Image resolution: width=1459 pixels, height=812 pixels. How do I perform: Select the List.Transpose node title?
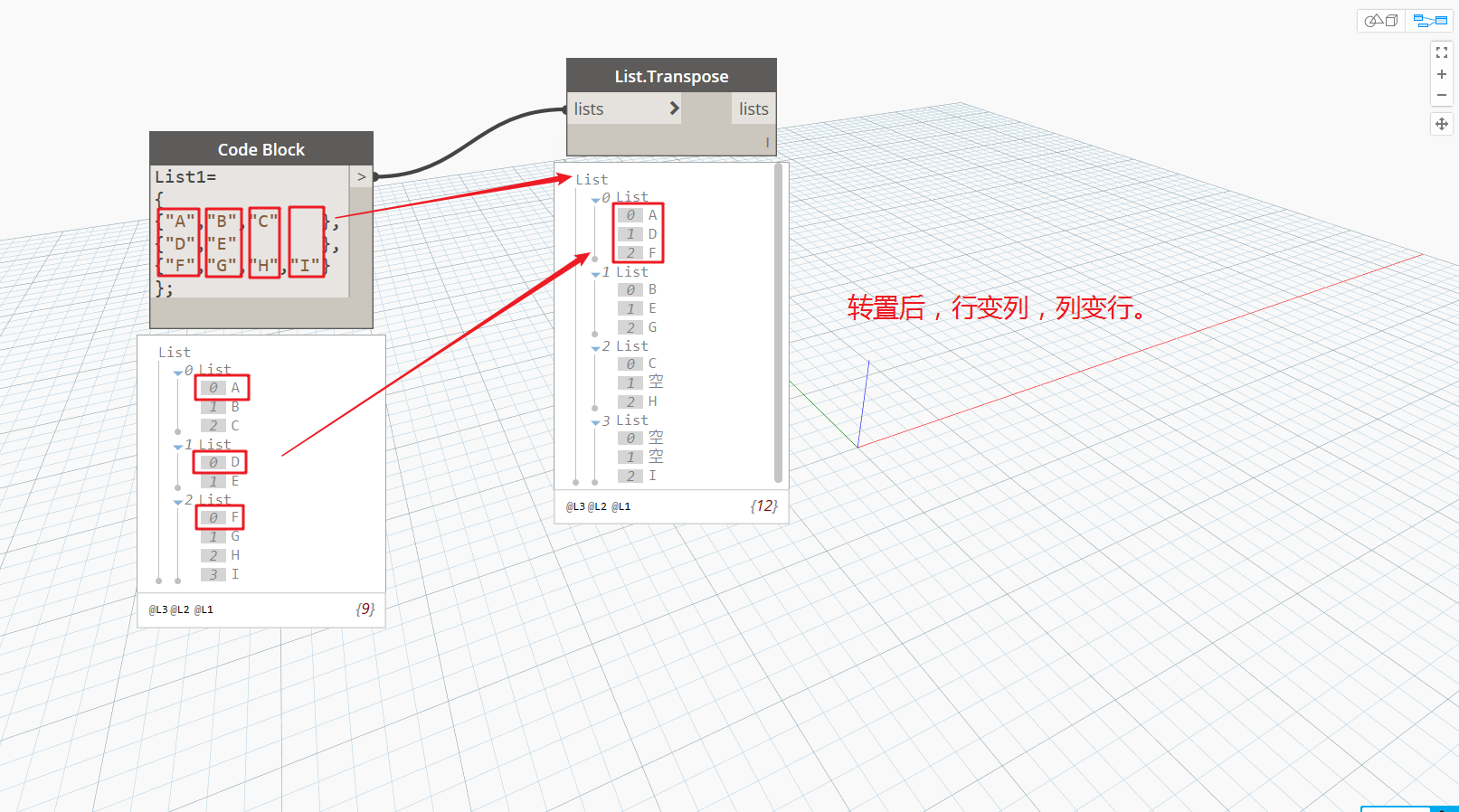(x=671, y=76)
